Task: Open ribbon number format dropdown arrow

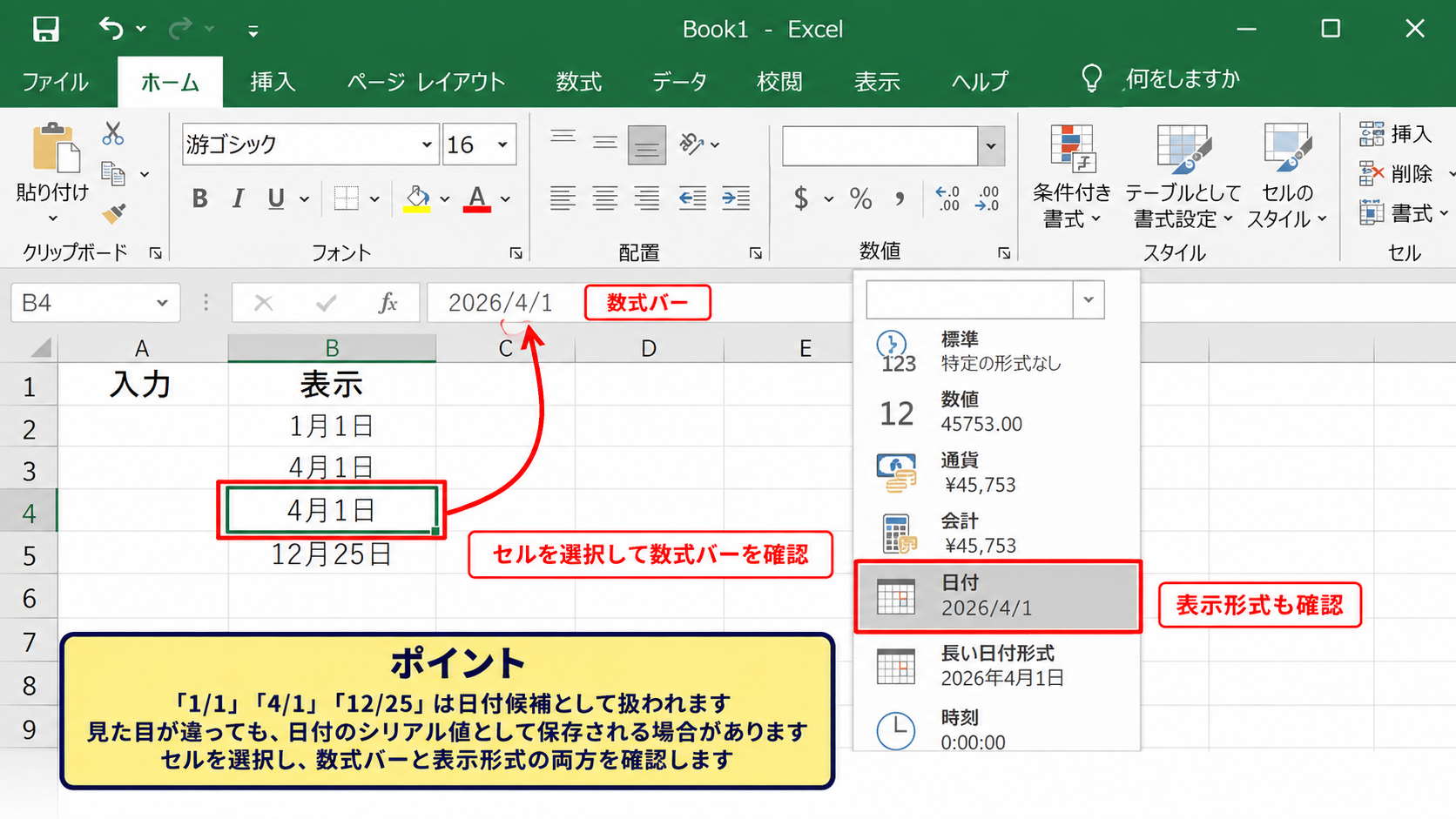Action: (x=991, y=146)
